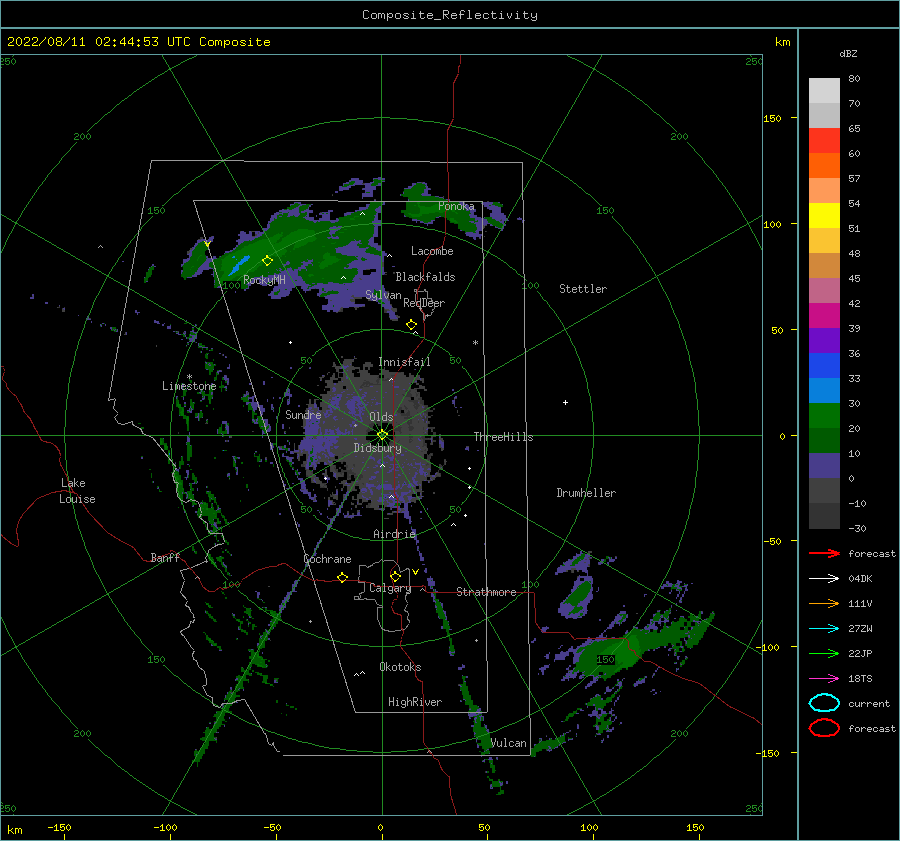Click the yellow diamond marker above Calgary label
The width and height of the screenshot is (900, 841).
point(395,576)
